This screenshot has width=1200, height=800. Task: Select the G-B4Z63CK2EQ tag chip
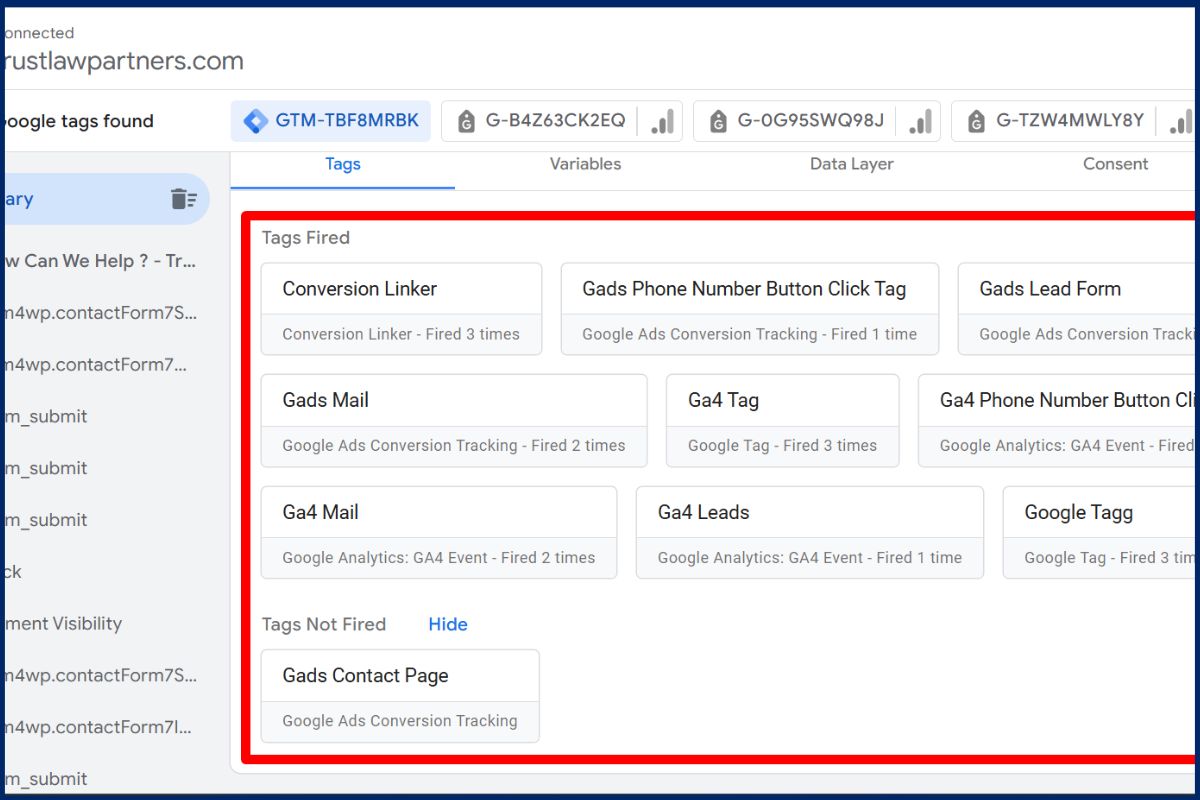tap(562, 121)
